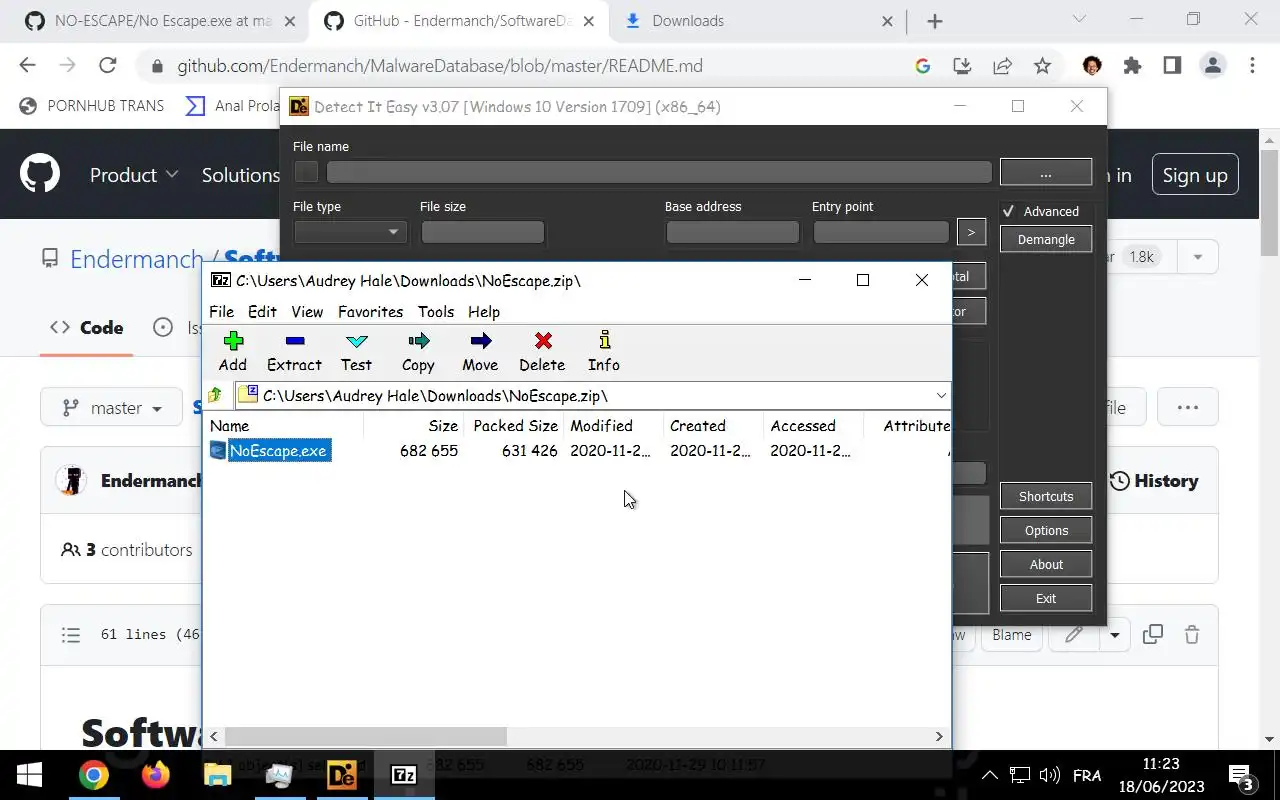This screenshot has height=800, width=1280.
Task: Sort by the Accessed column header
Action: click(813, 426)
